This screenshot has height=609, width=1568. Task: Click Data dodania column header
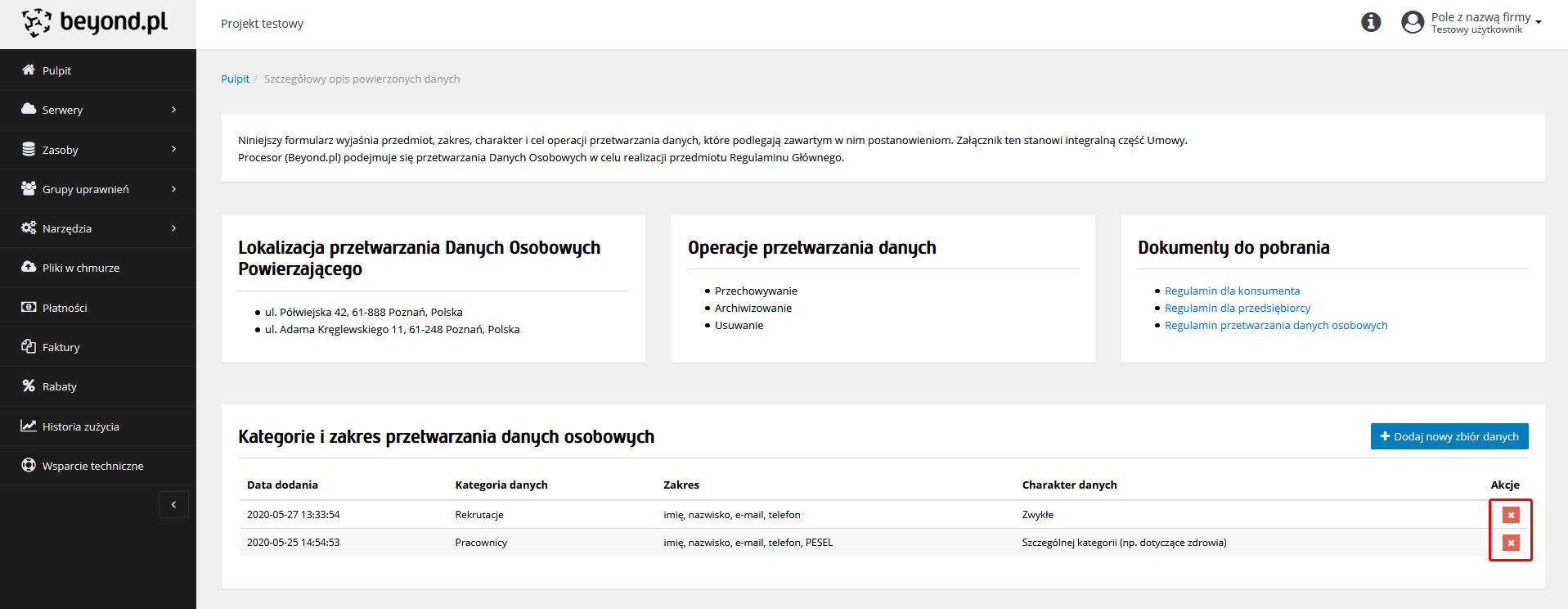pos(282,485)
